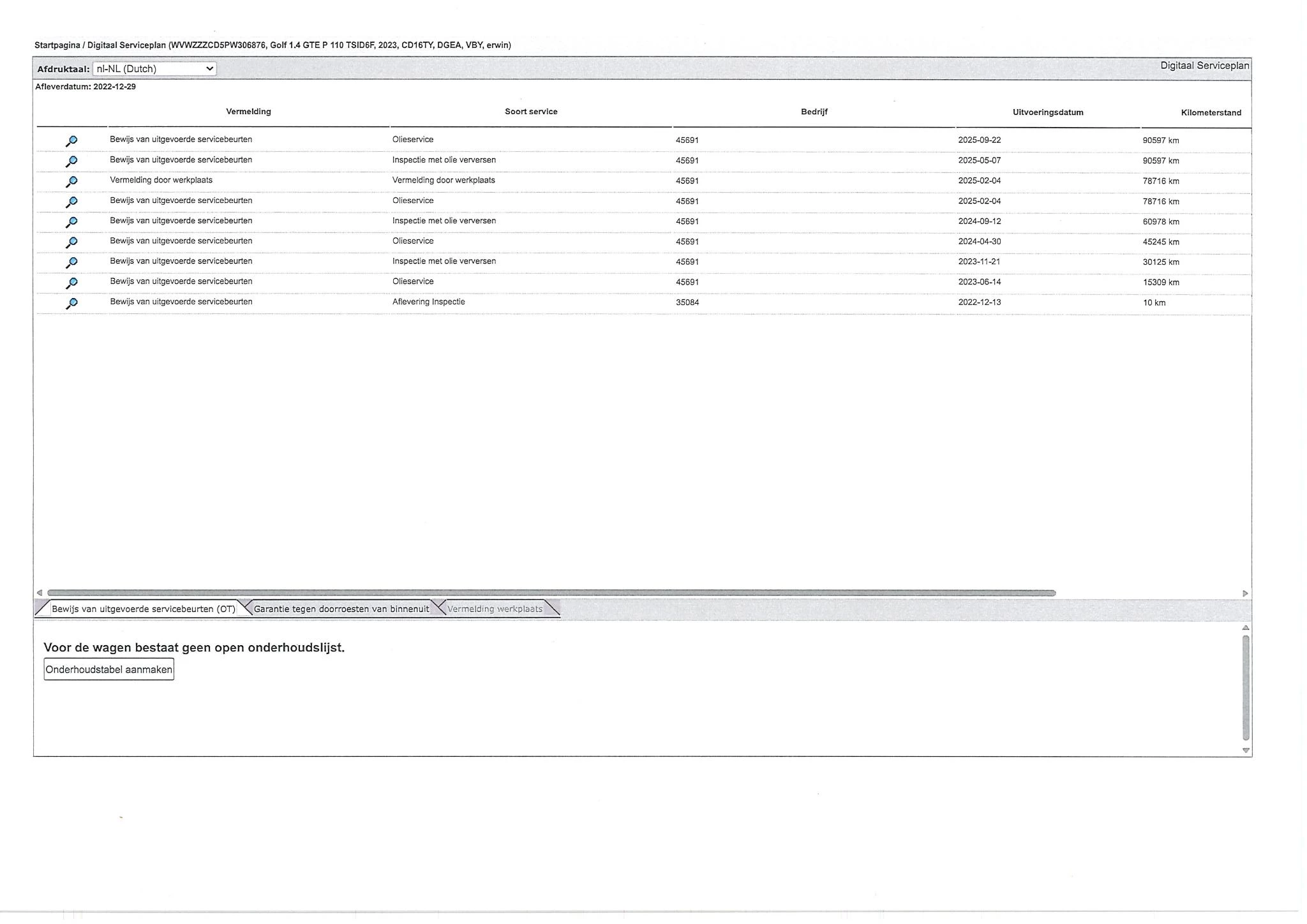1307x924 pixels.
Task: Click horizontal scrollbar left arrow
Action: (x=40, y=593)
